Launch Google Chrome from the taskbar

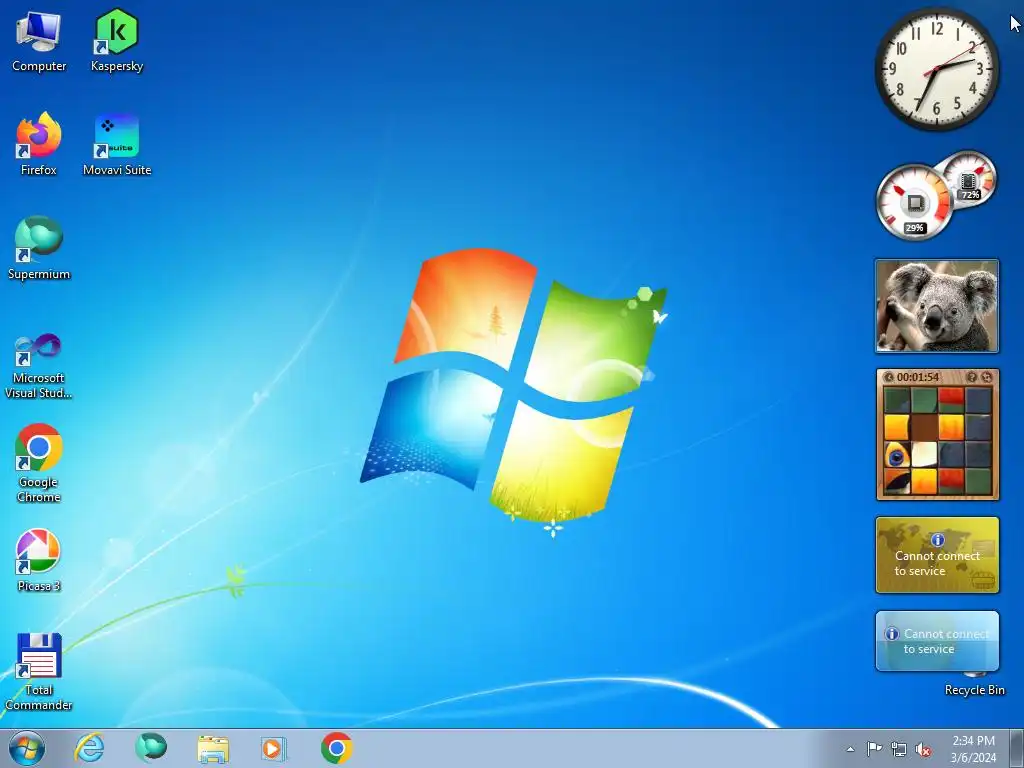[x=337, y=748]
